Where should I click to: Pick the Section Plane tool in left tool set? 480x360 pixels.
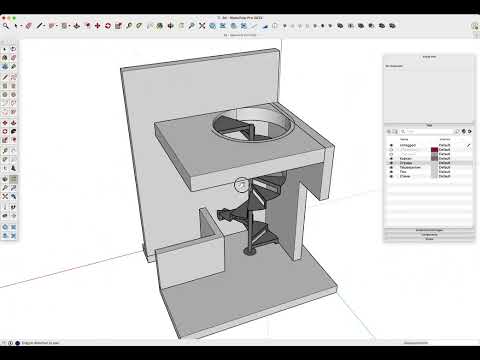click(13, 216)
